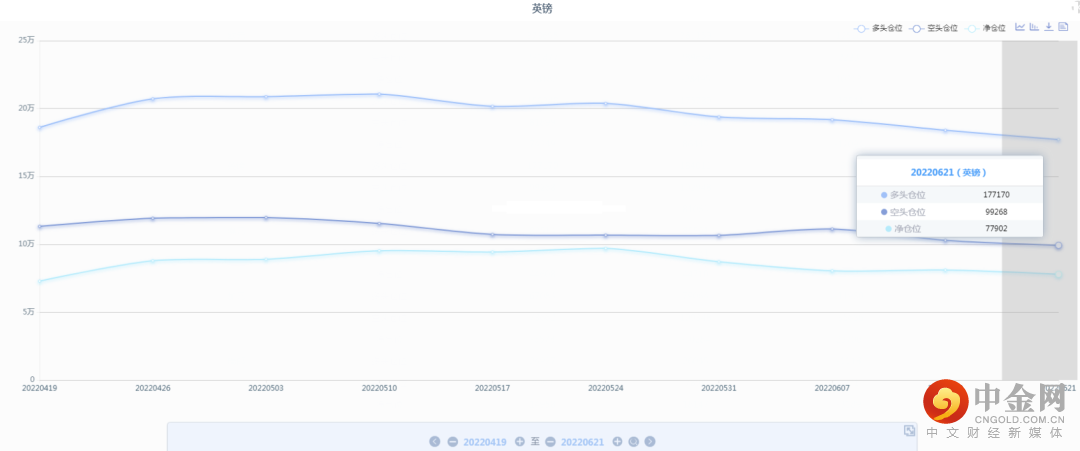Click the 20220510 point on 多头仓位 line

click(x=379, y=95)
